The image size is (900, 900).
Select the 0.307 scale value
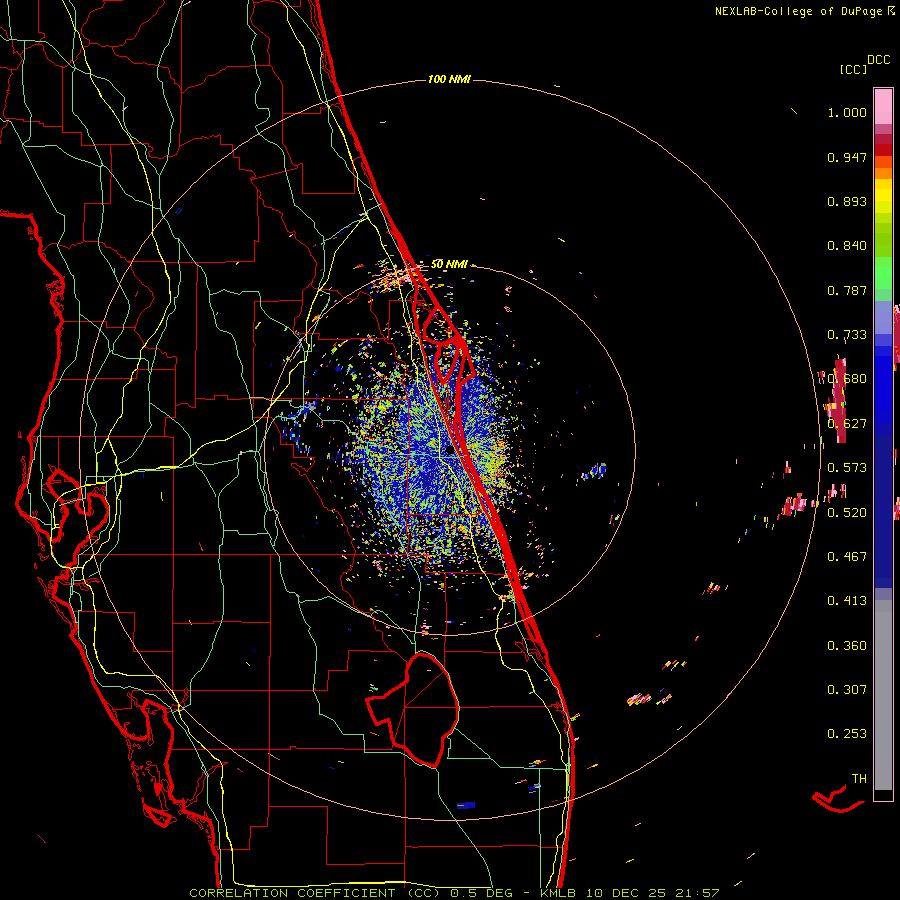[x=847, y=690]
